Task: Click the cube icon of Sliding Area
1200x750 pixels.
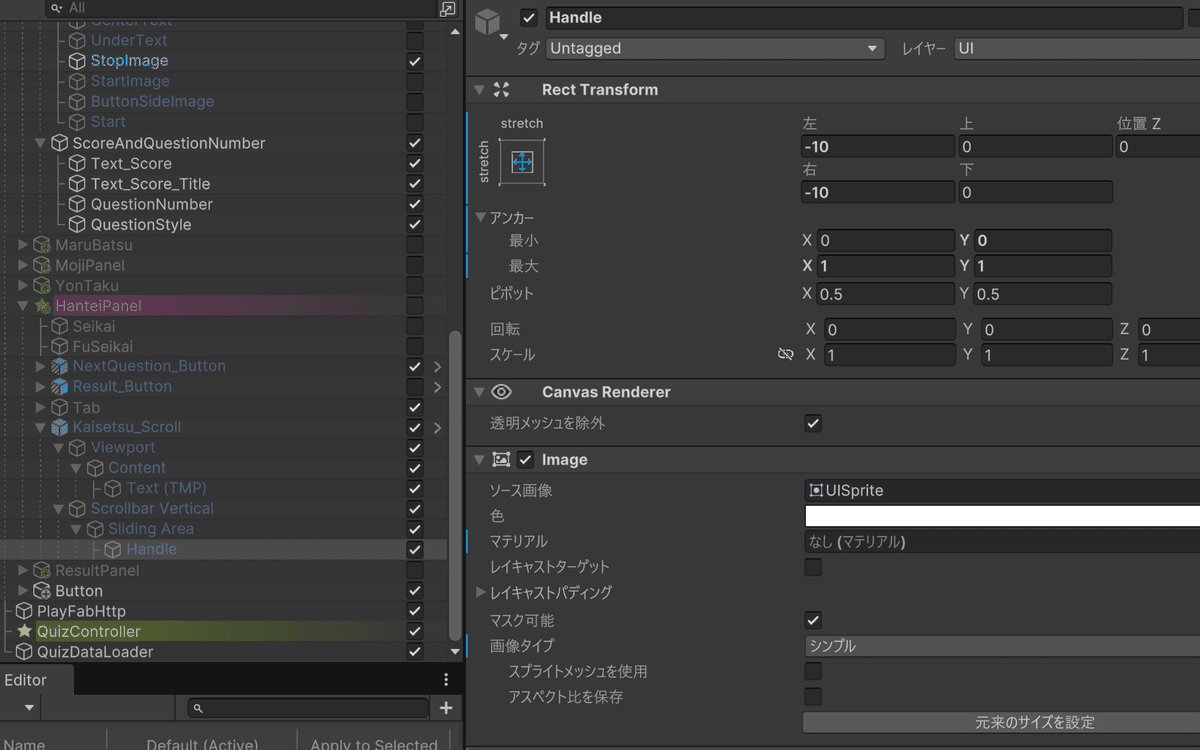Action: coord(95,529)
